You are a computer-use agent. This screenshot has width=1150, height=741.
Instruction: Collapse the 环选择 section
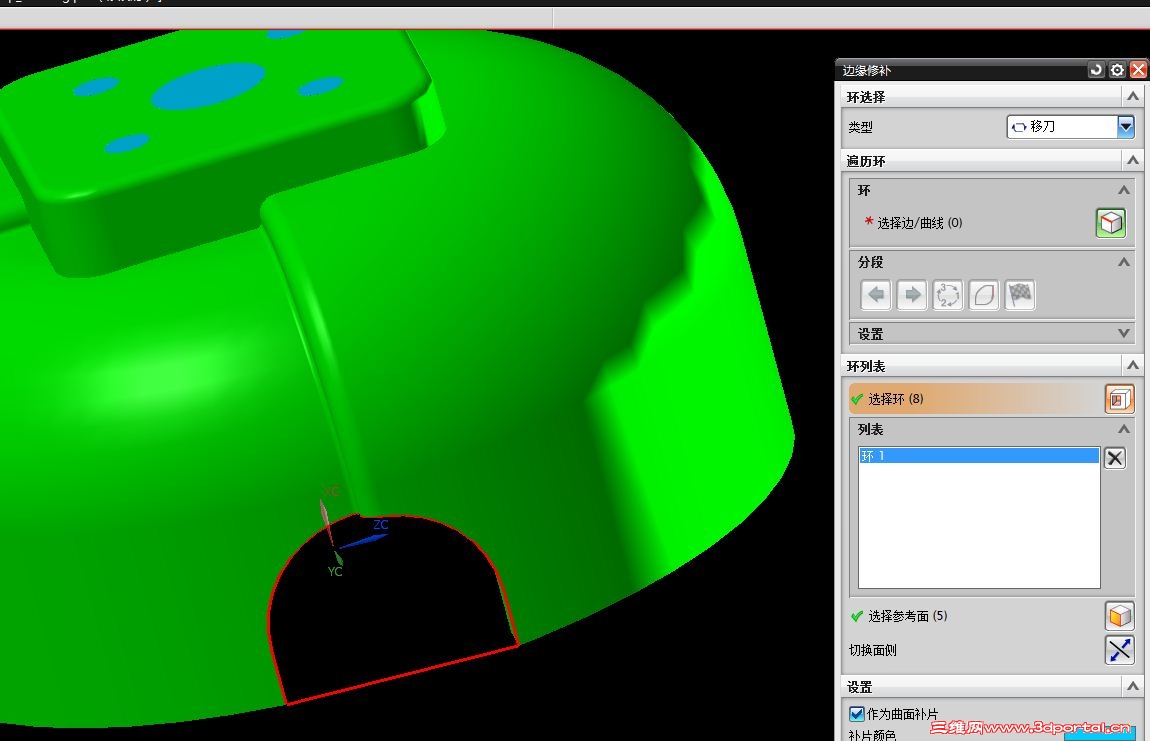click(x=1132, y=96)
